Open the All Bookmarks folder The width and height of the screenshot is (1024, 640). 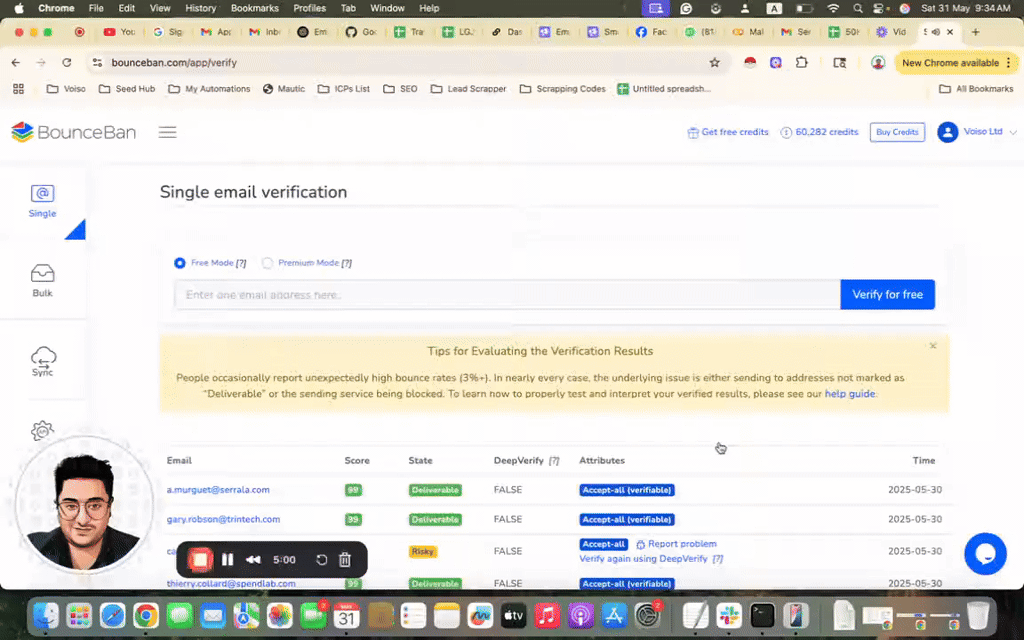point(977,89)
